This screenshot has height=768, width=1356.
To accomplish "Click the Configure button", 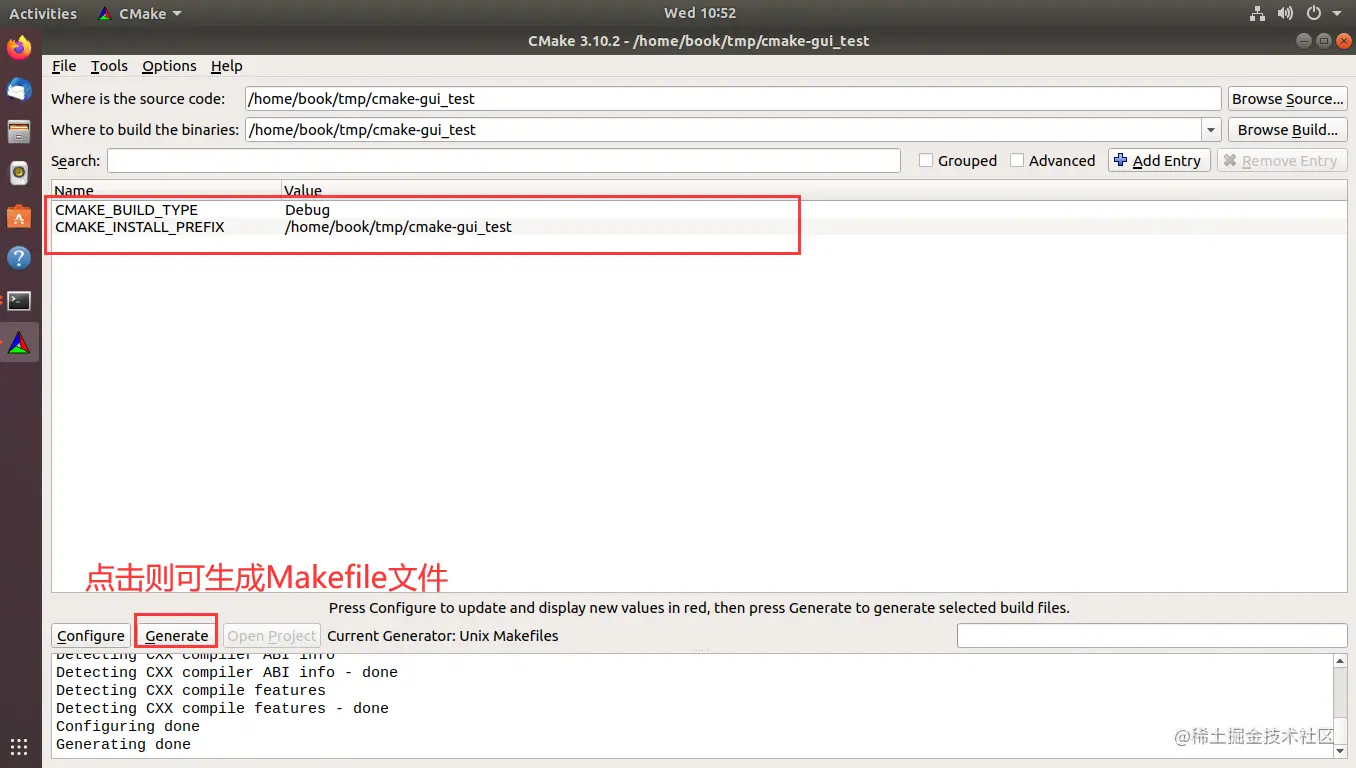I will [x=90, y=636].
